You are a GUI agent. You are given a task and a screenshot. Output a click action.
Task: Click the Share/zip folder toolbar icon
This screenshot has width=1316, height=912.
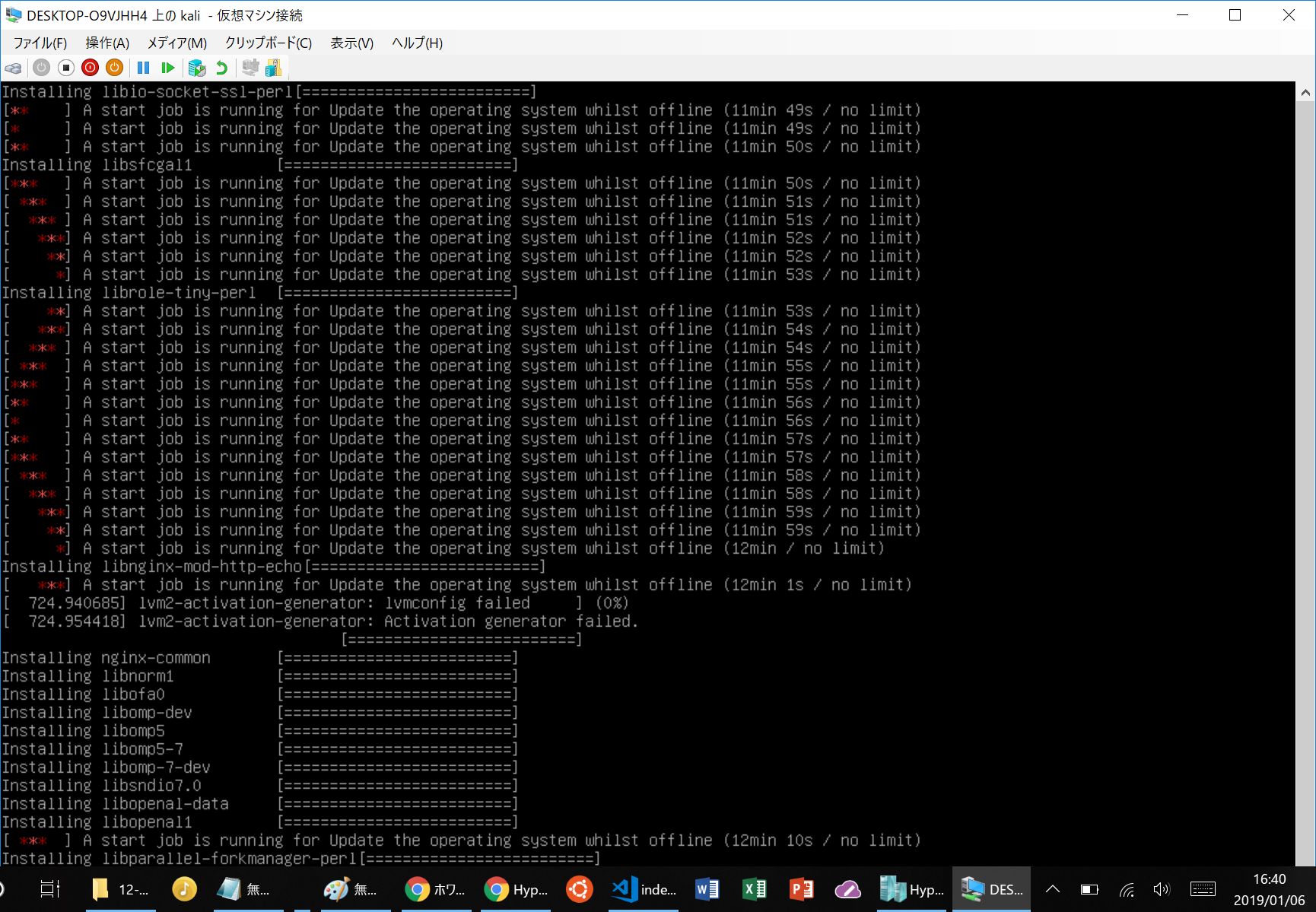[274, 68]
